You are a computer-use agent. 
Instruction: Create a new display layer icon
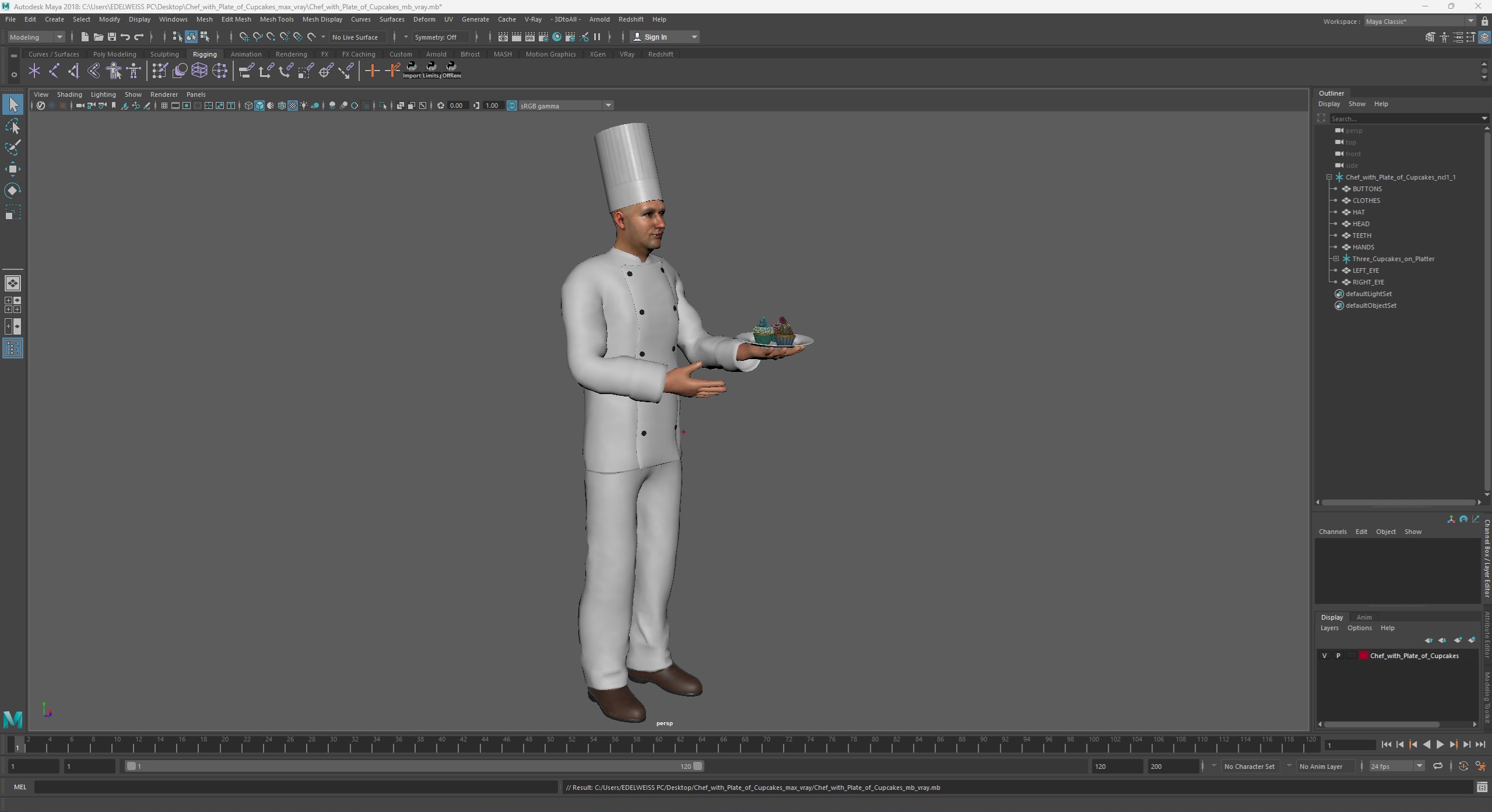[1458, 640]
